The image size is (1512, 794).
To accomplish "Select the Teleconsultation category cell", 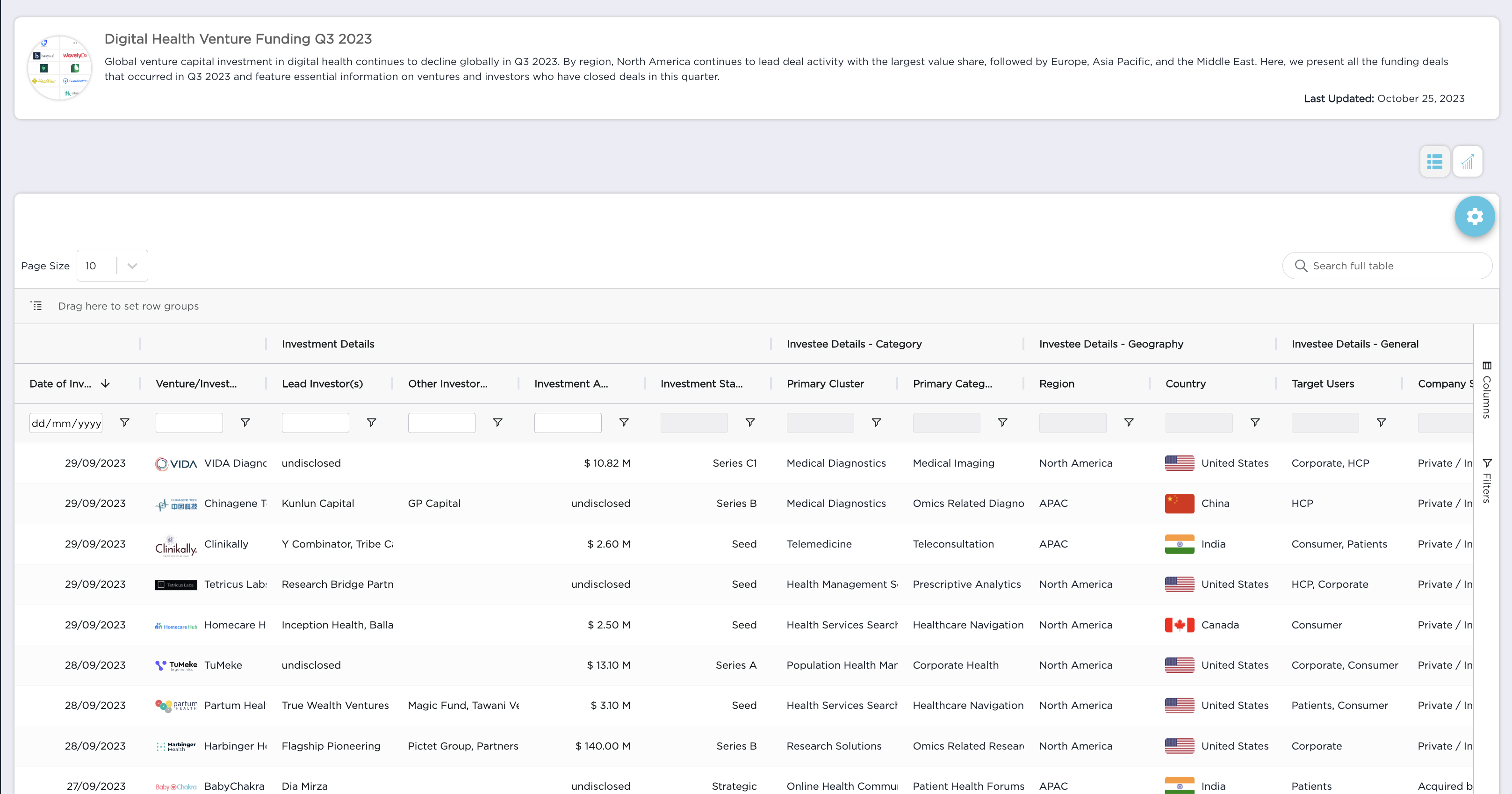I will (953, 544).
